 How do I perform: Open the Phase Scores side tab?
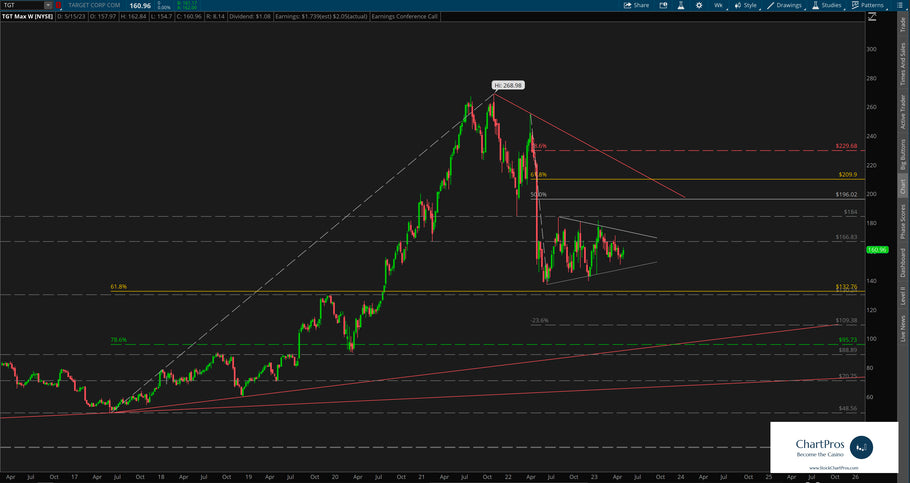pos(902,221)
